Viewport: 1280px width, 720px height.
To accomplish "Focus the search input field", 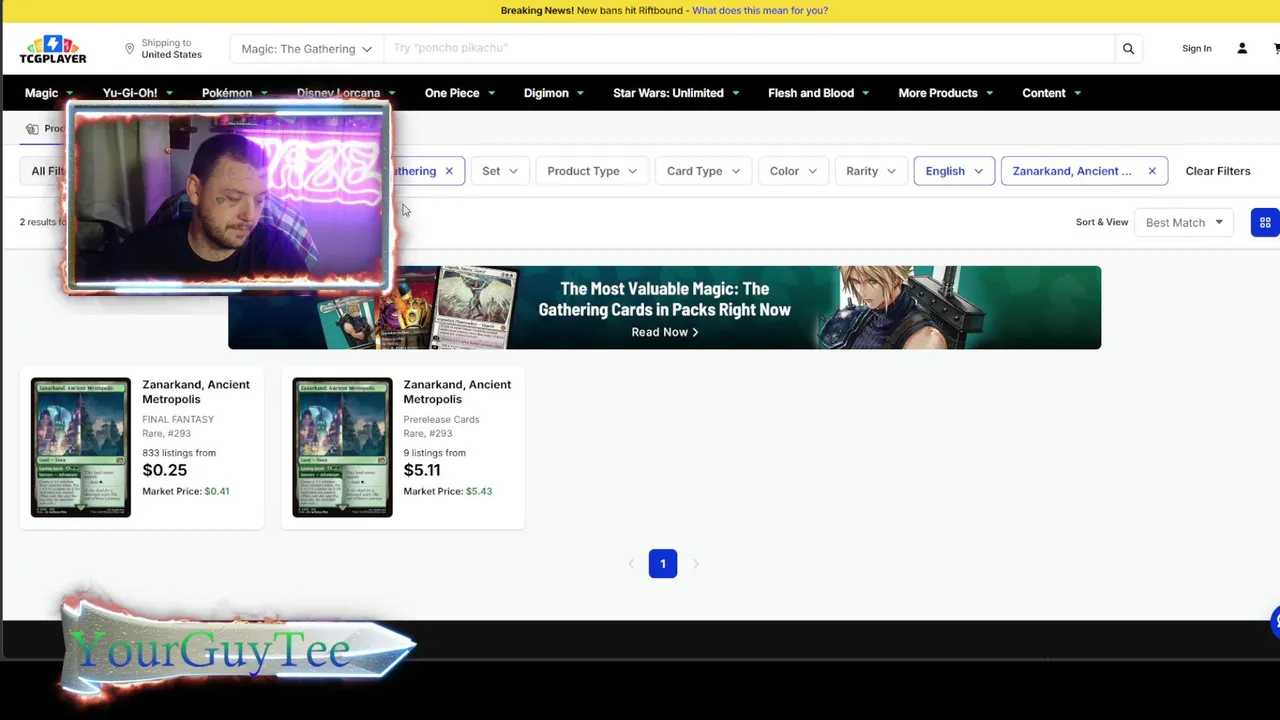I will (x=748, y=49).
